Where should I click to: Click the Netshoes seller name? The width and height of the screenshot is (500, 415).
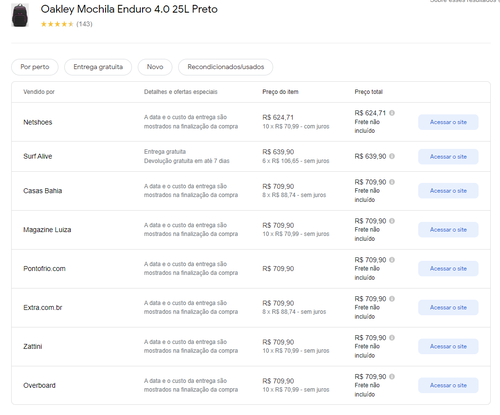pyautogui.click(x=38, y=122)
